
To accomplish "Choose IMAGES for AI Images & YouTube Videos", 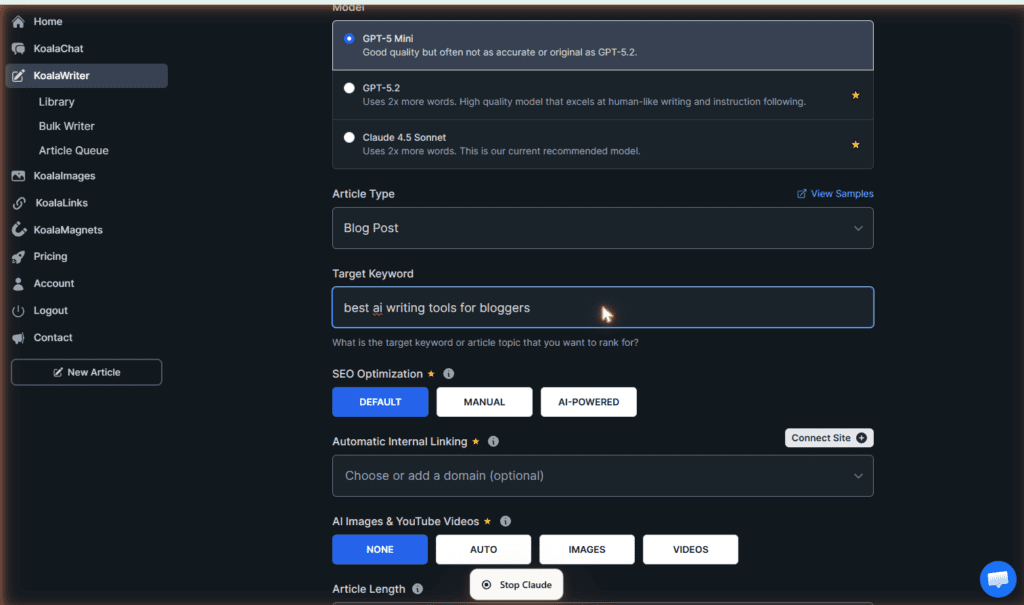I will (587, 549).
